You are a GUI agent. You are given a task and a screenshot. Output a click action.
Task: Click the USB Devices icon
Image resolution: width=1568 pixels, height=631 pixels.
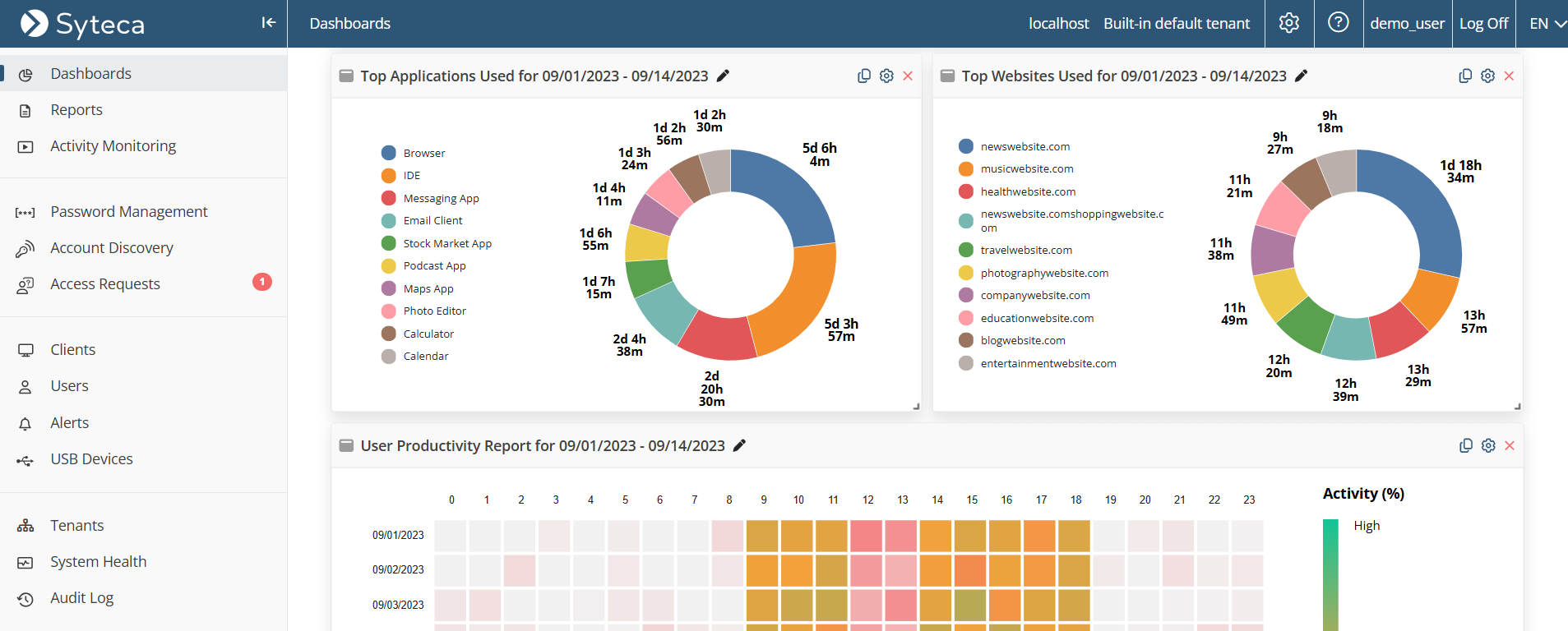coord(25,460)
